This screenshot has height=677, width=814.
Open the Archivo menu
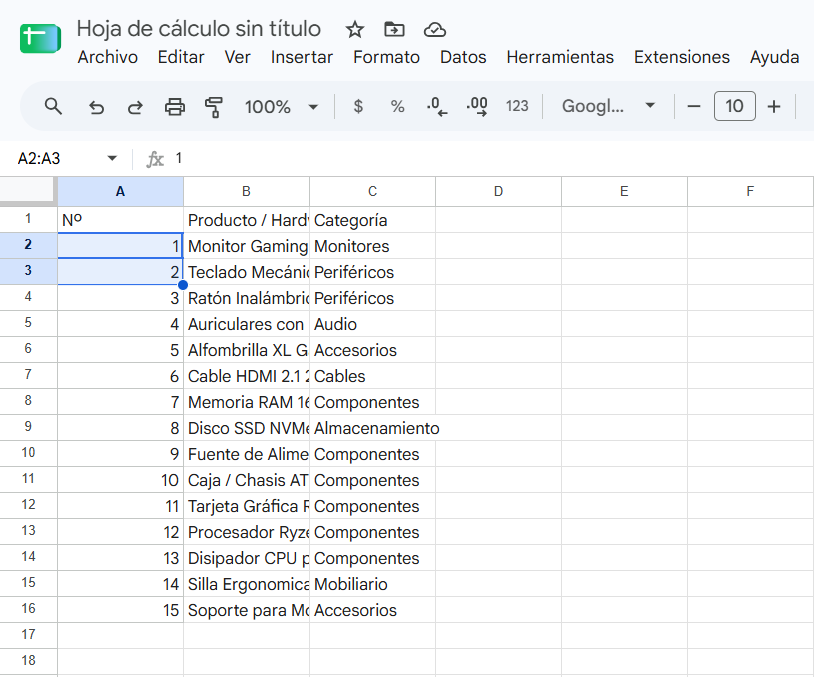pos(107,57)
